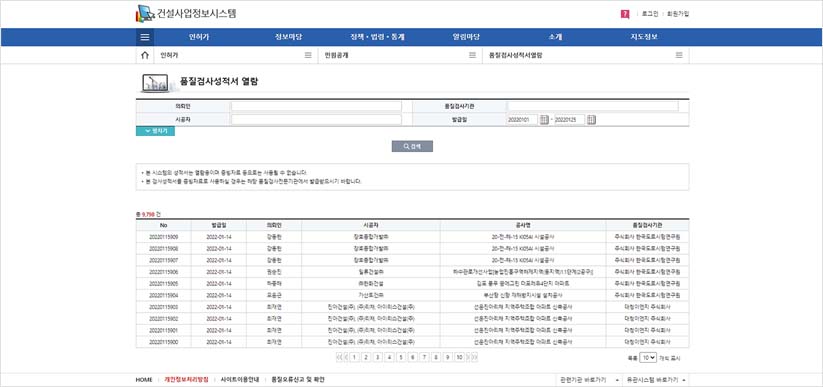
Task: Go to previous page with single-left arrow
Action: click(x=346, y=357)
